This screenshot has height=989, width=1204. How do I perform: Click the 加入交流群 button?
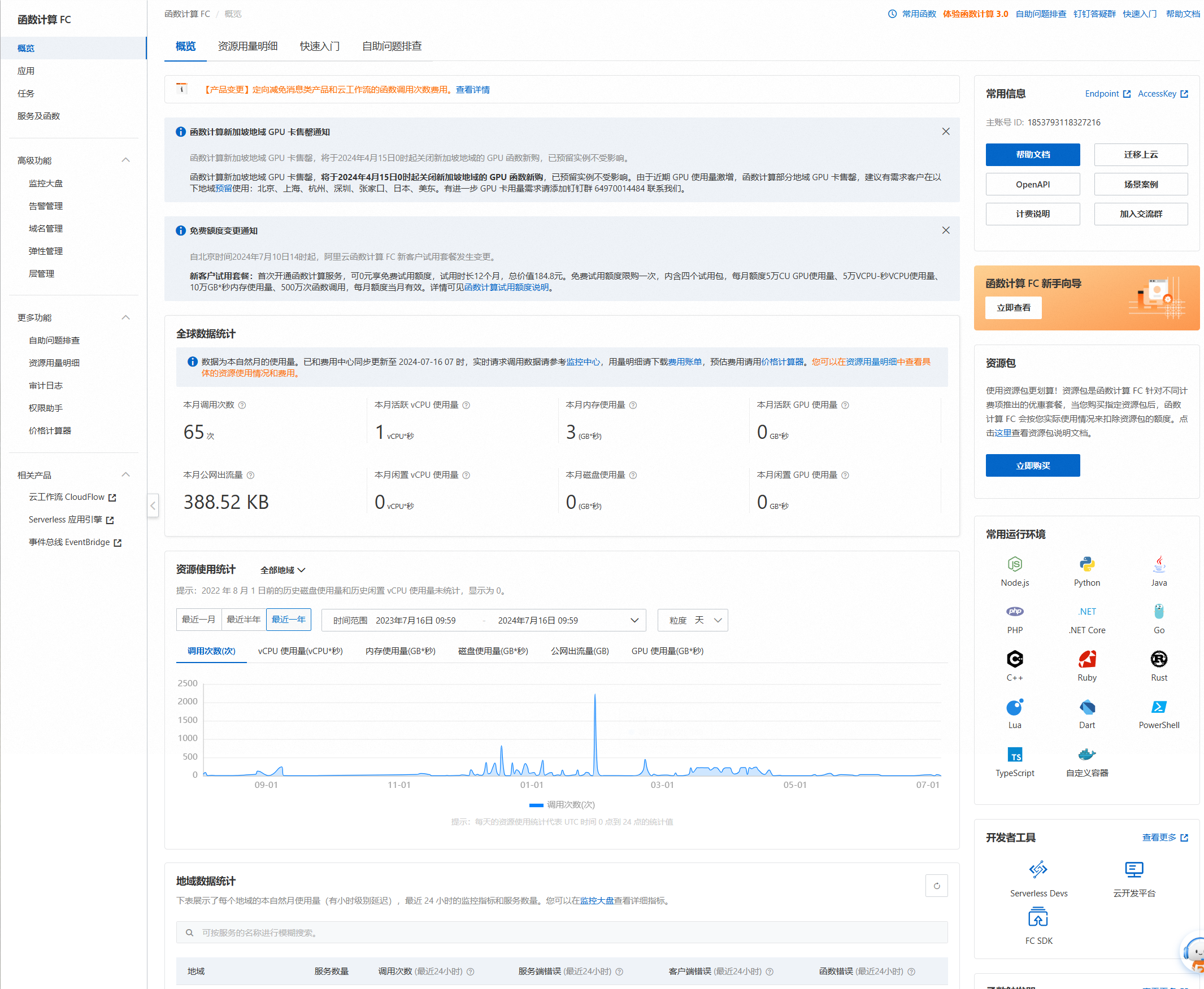1141,214
